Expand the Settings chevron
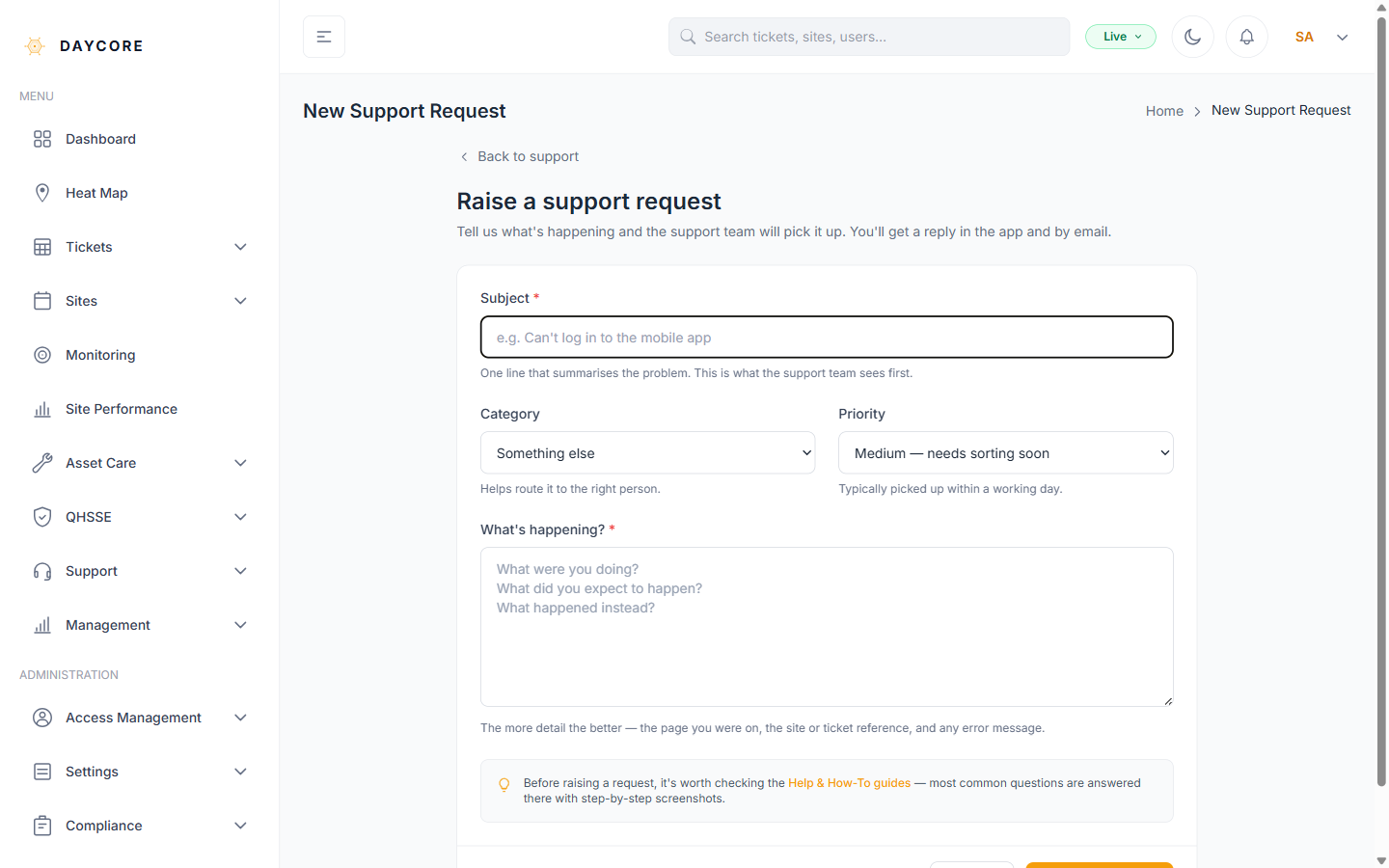The height and width of the screenshot is (868, 1389). (241, 772)
